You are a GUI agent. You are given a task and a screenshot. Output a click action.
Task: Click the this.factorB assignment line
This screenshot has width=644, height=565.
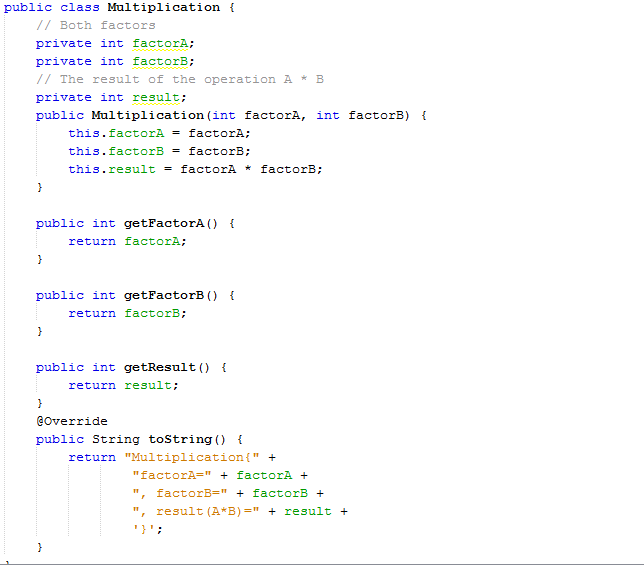click(x=159, y=151)
